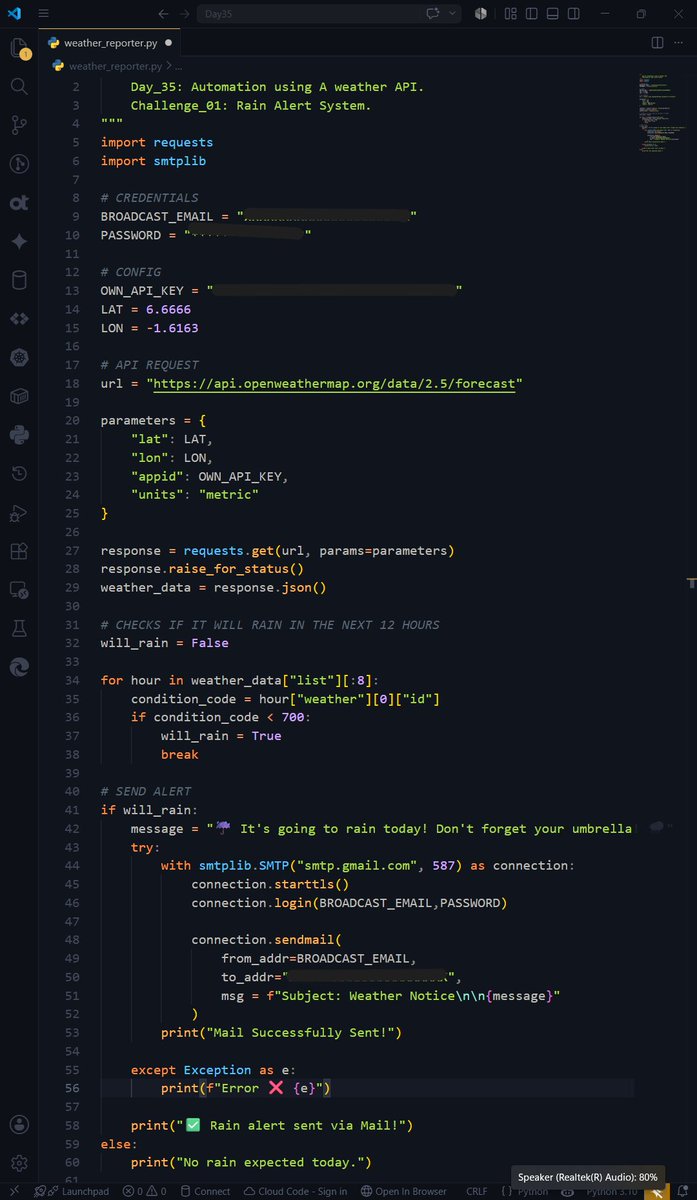Open the Run and Debug view
697x1200 pixels.
pyautogui.click(x=19, y=512)
